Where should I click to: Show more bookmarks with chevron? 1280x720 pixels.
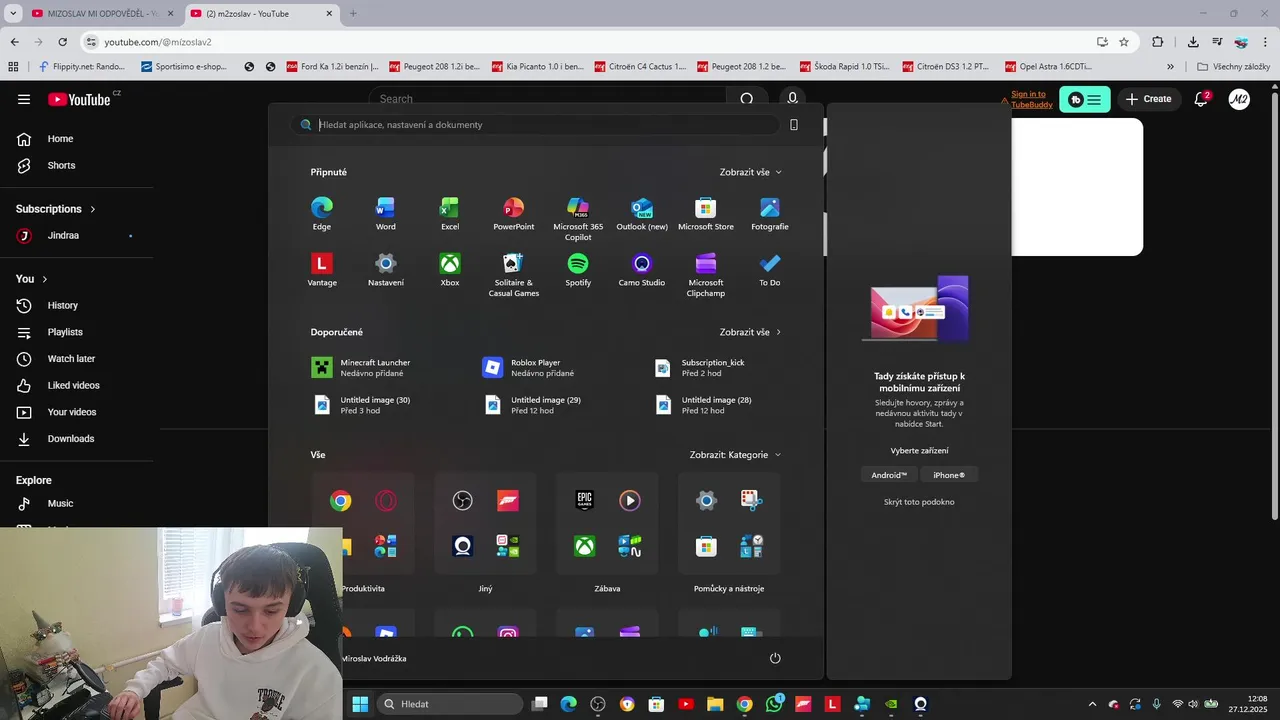pyautogui.click(x=1171, y=67)
